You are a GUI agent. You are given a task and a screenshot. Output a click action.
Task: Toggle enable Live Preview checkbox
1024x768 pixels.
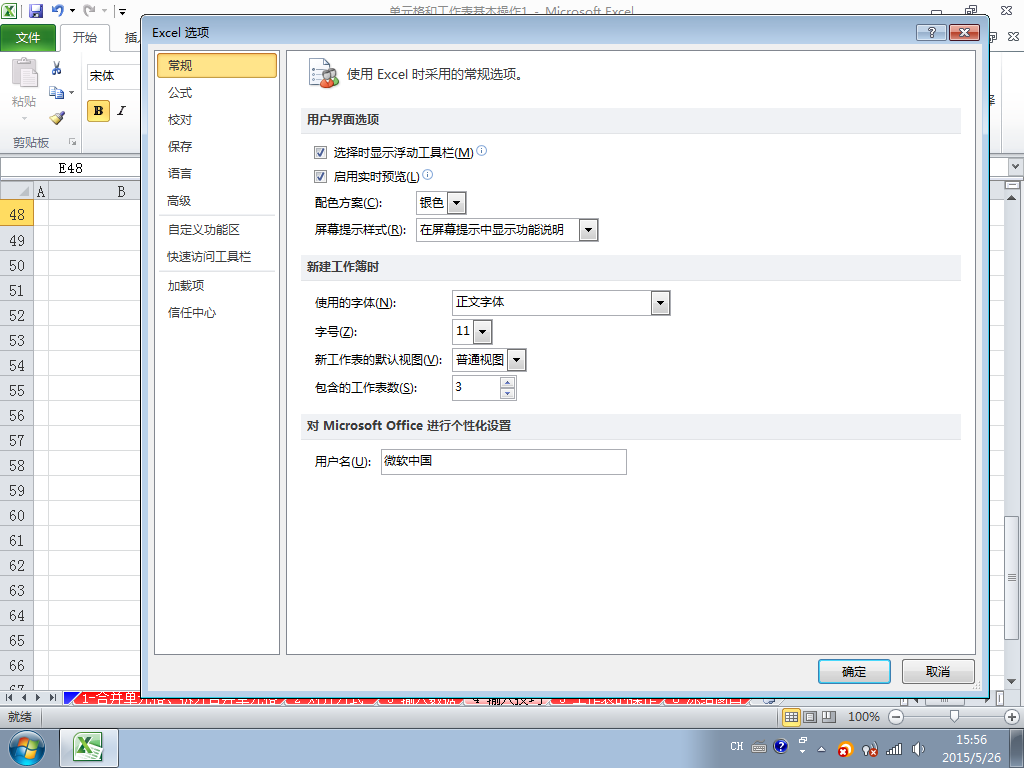click(x=321, y=176)
